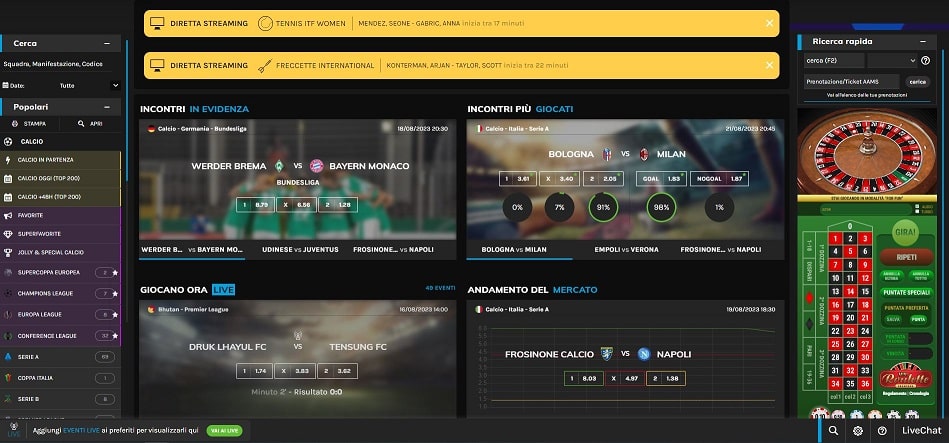The image size is (949, 443).
Task: Select Werder Brema 1 odds 8.79
Action: tap(255, 205)
